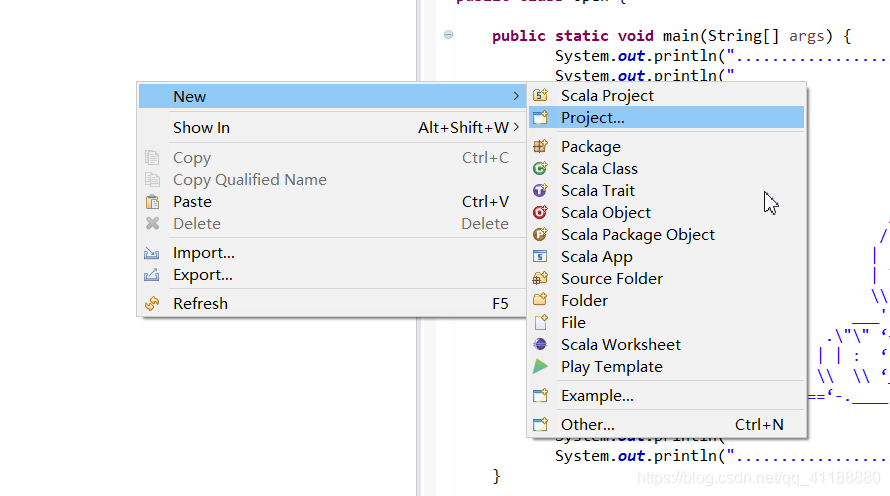
Task: Choose Scala Trait entry
Action: click(x=666, y=191)
